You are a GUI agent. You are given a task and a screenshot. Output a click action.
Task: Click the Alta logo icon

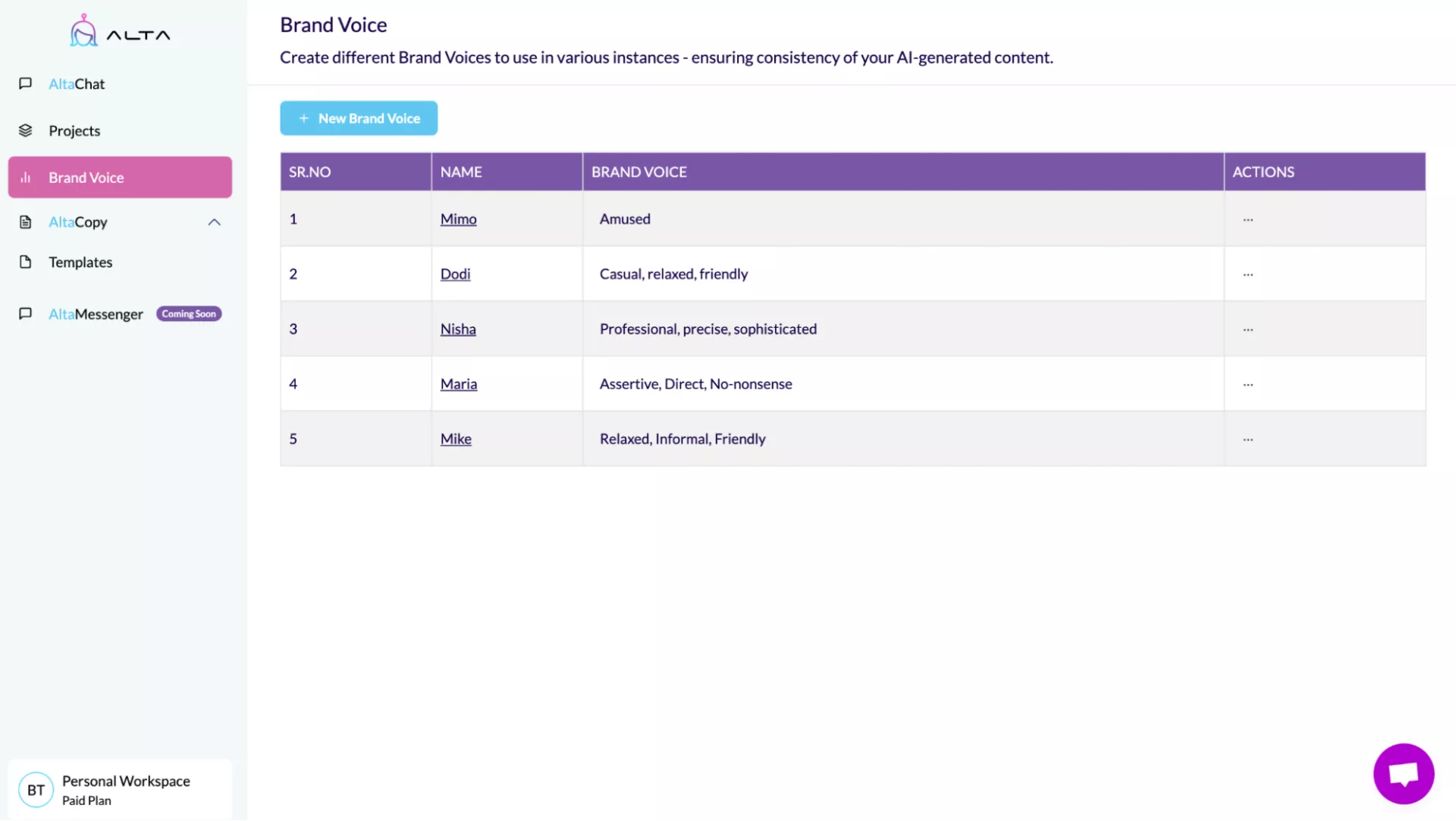[x=83, y=32]
